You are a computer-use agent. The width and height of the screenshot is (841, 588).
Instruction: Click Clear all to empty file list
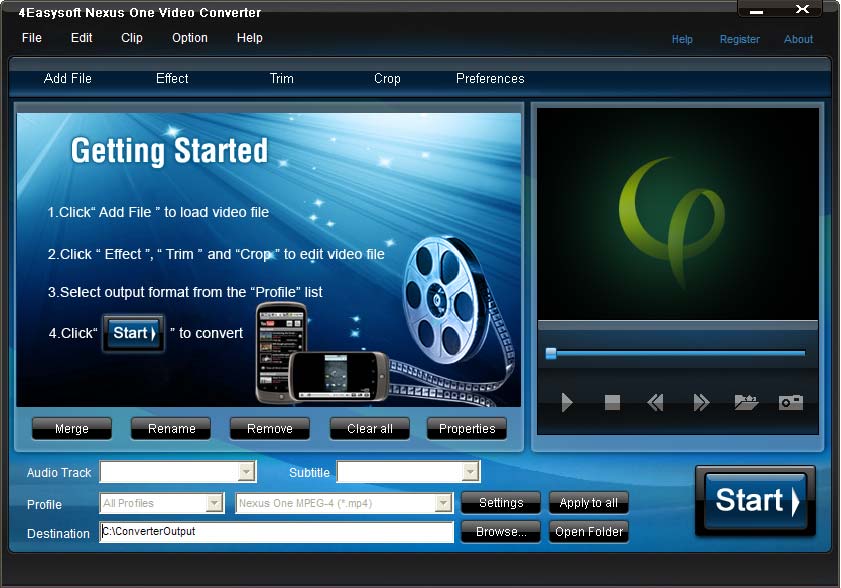click(369, 428)
